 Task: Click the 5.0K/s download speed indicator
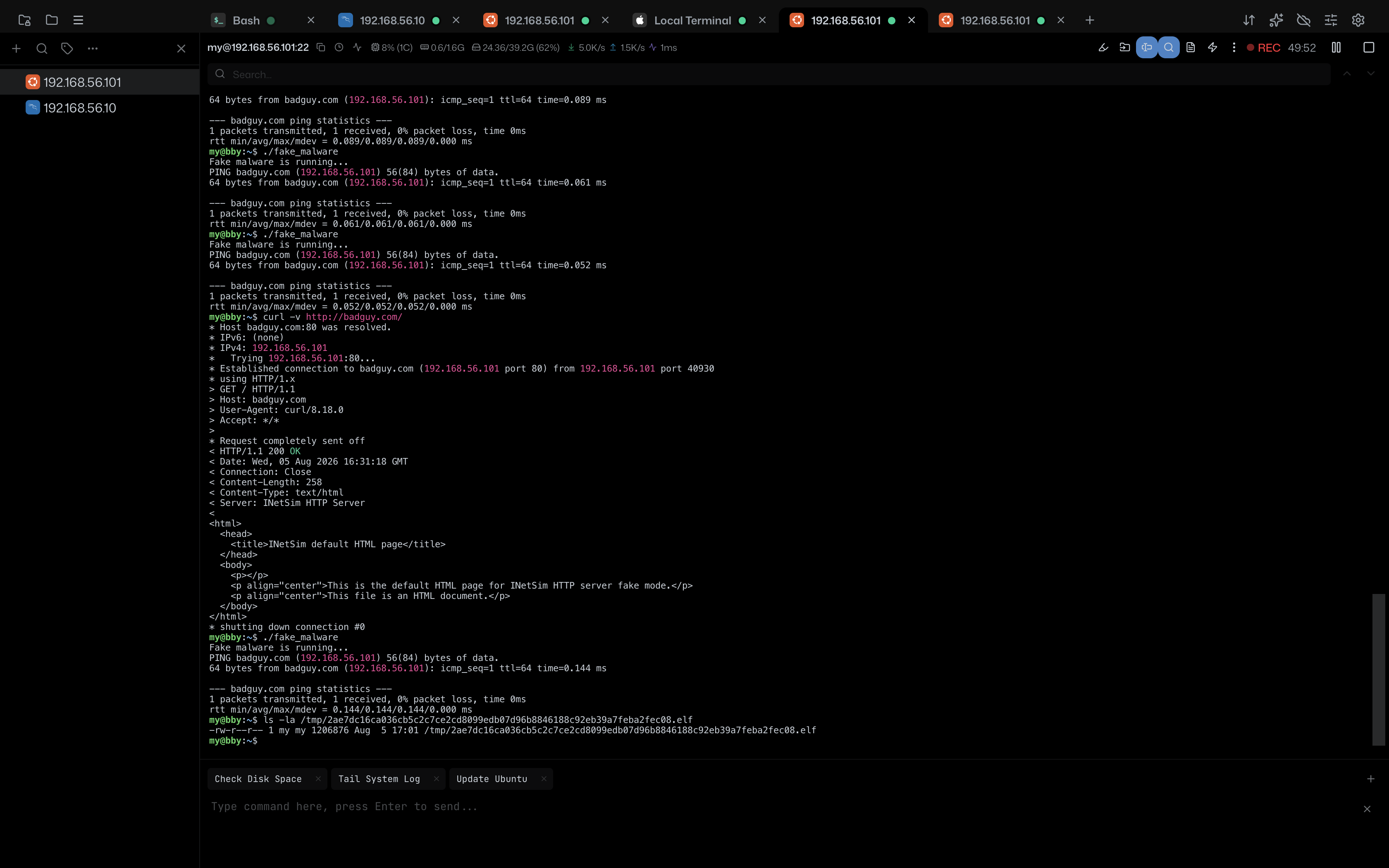coord(586,48)
